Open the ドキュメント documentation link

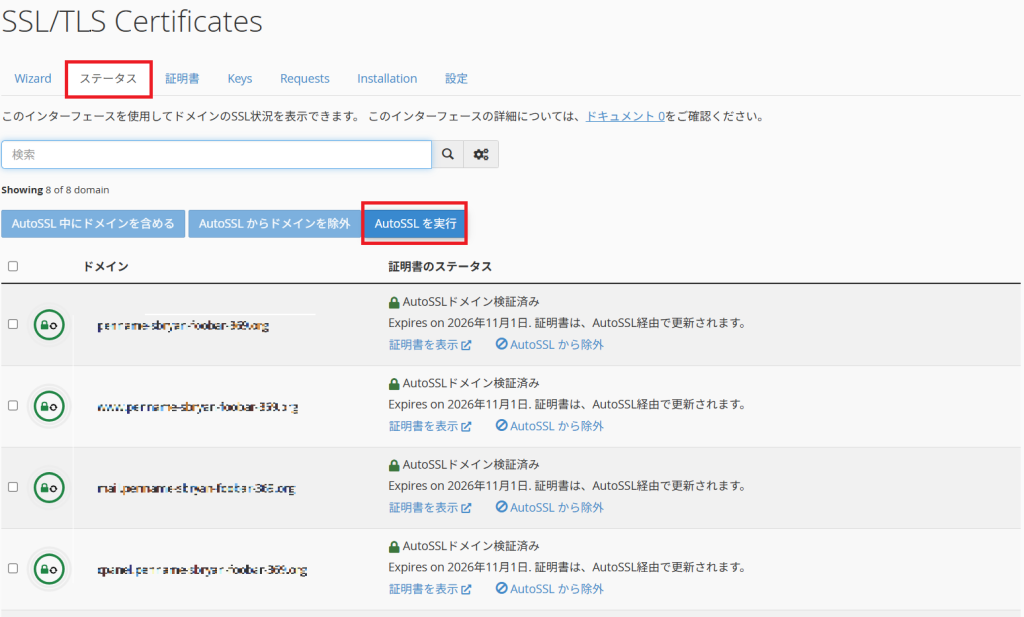coord(625,116)
